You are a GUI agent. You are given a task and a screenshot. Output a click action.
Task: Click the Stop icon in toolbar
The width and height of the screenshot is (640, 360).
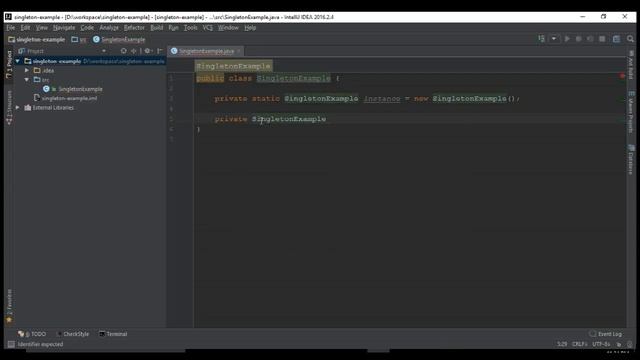[x=602, y=39]
